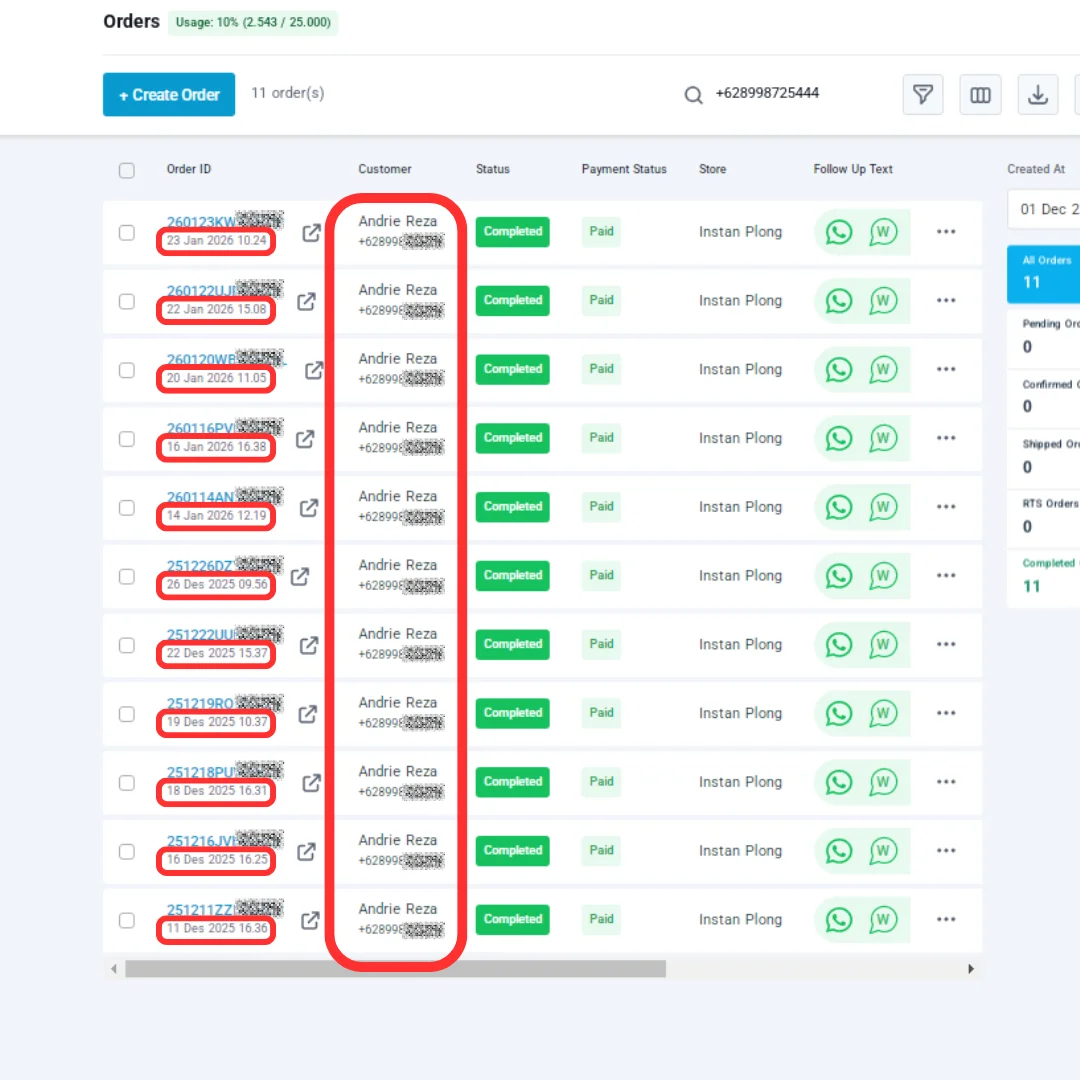Open three-dot menu for 19 Des 2025 order
Viewport: 1080px width, 1080px height.
(x=946, y=713)
